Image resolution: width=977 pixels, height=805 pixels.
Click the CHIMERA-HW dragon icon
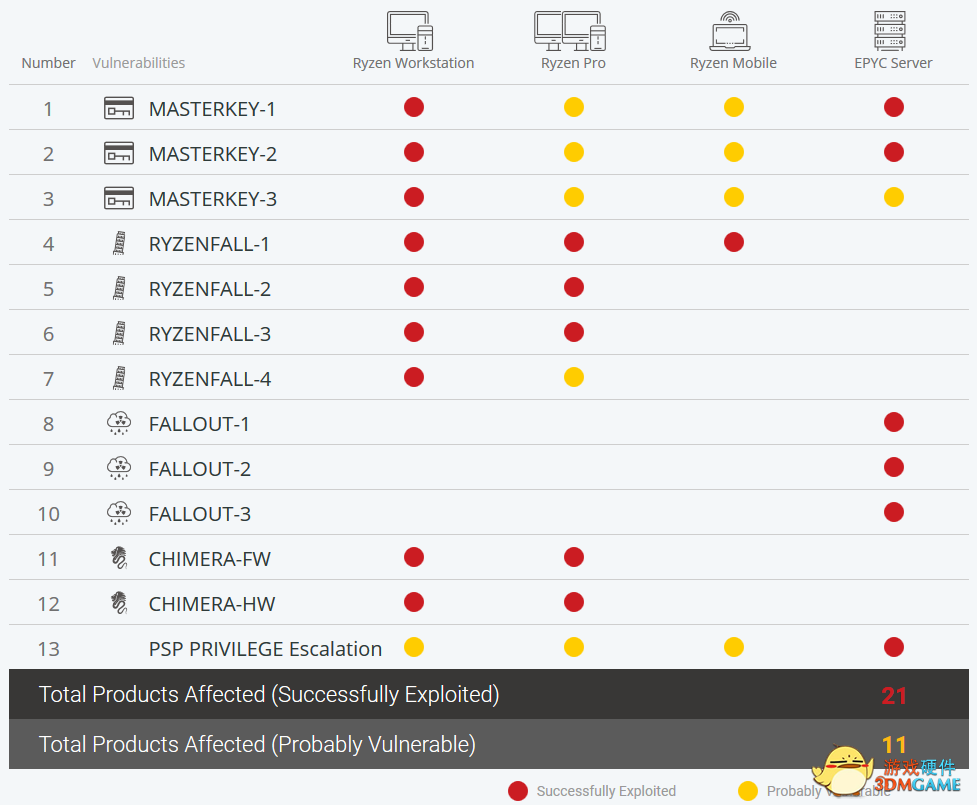119,603
